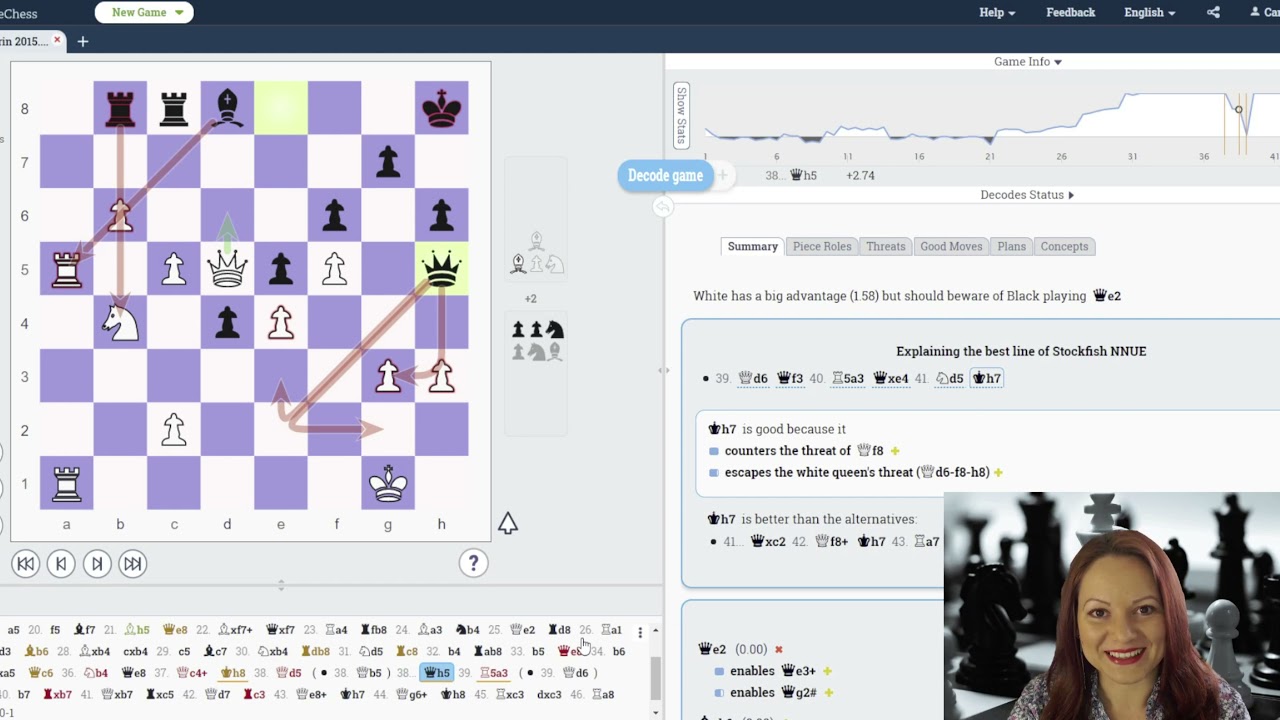Click the evaluation graph marker near move 36
The image size is (1280, 720).
coord(1238,110)
